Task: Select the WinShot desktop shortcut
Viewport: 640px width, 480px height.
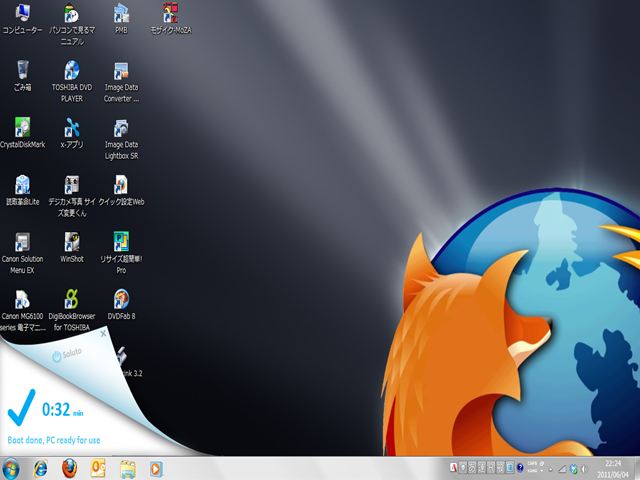Action: coord(72,247)
